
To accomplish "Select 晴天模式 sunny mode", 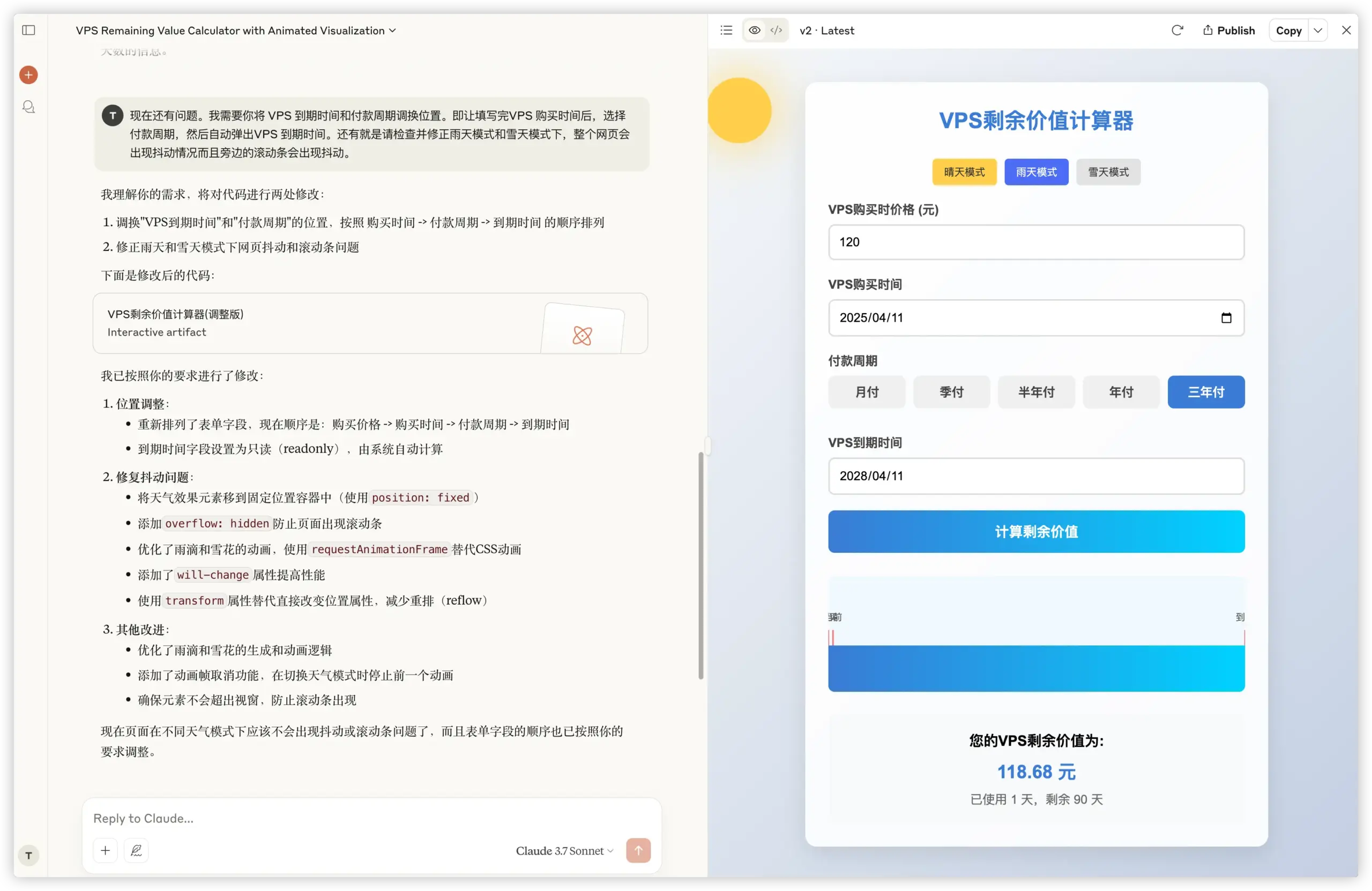I will (x=965, y=172).
